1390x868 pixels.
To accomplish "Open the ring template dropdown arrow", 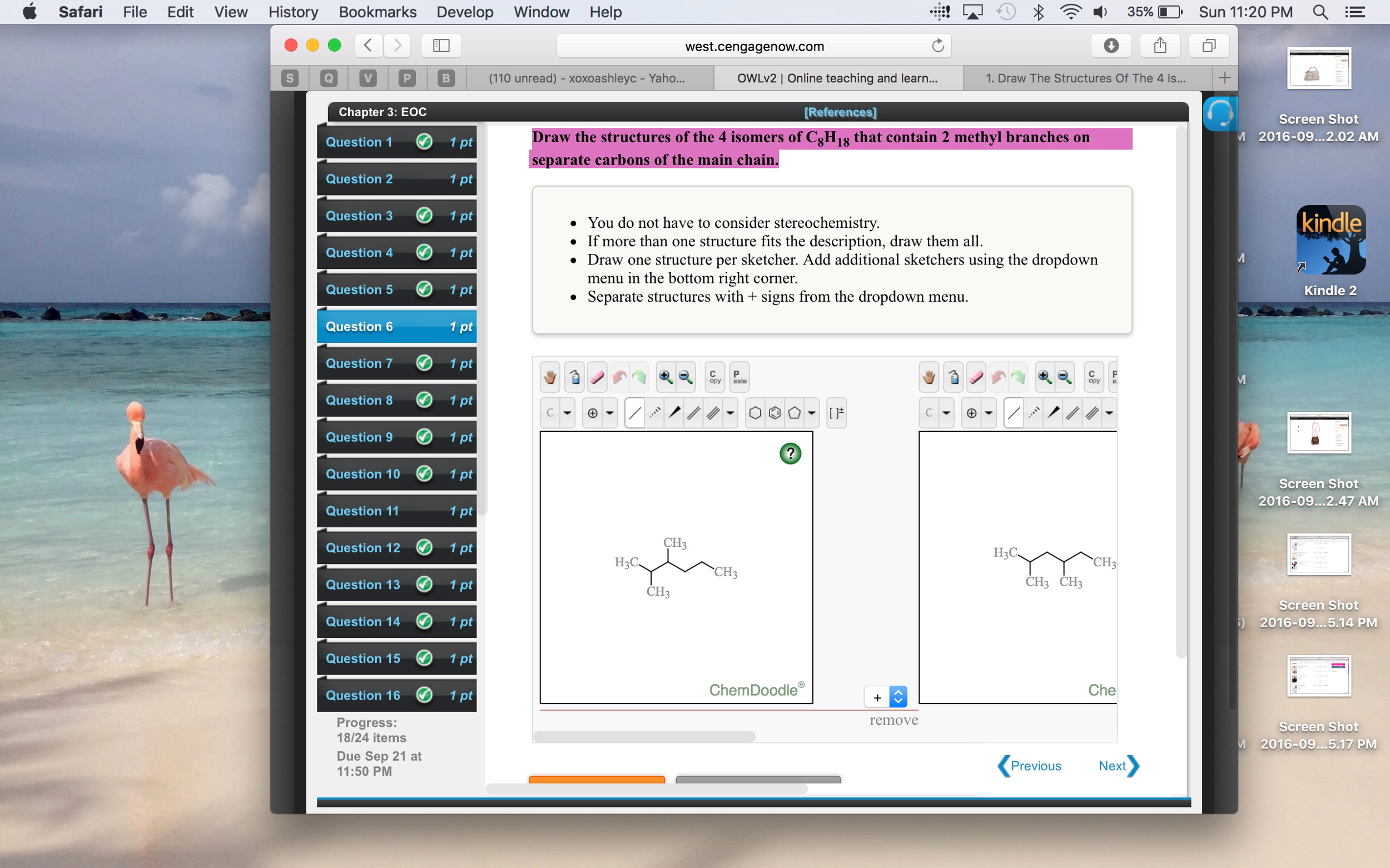I will point(811,412).
